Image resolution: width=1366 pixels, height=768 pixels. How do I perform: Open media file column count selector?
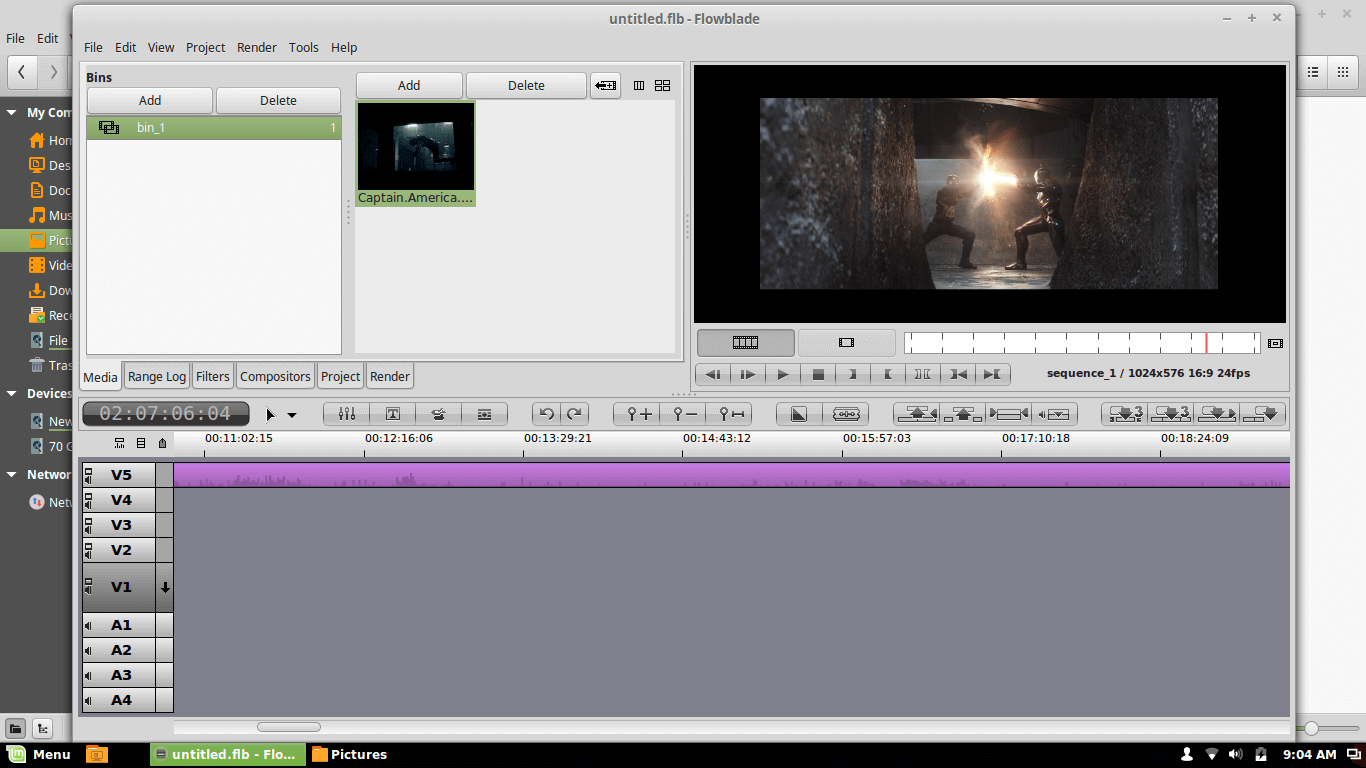click(639, 86)
